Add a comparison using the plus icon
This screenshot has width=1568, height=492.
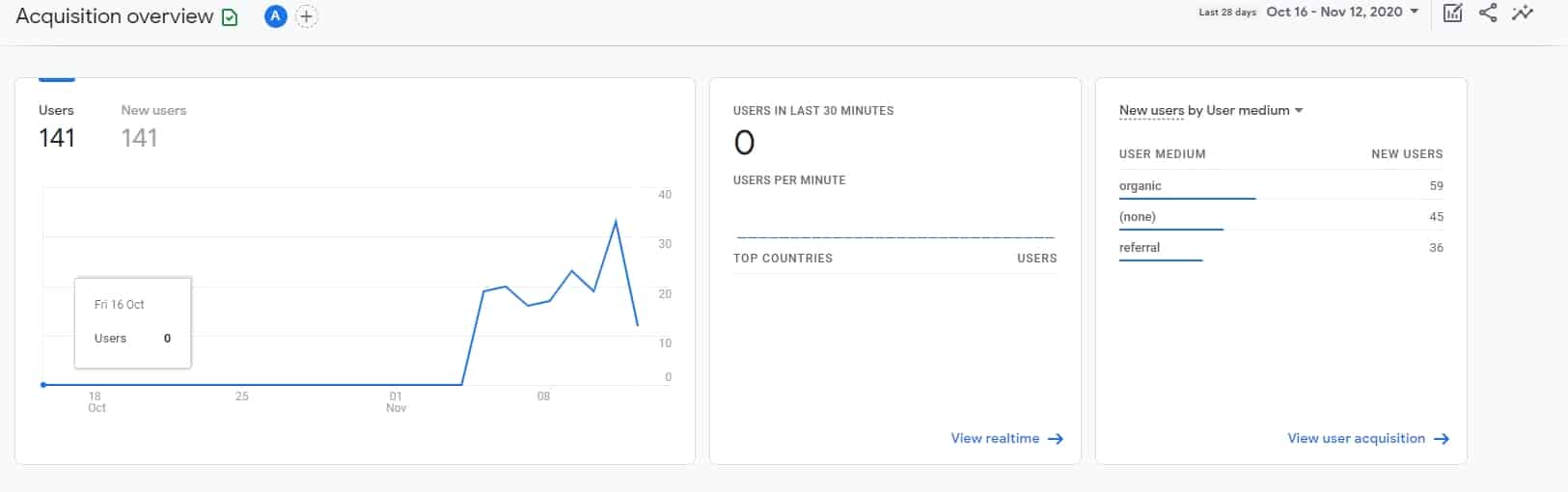pos(306,16)
